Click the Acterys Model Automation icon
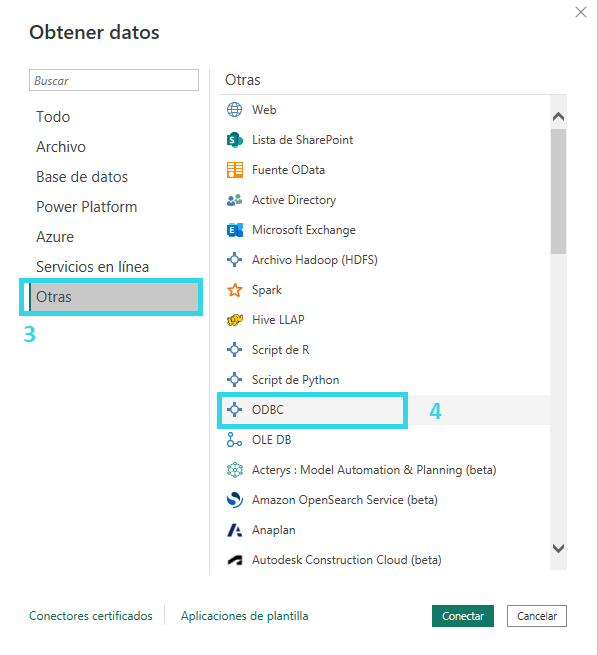Screen dimensions: 598x655 click(234, 470)
